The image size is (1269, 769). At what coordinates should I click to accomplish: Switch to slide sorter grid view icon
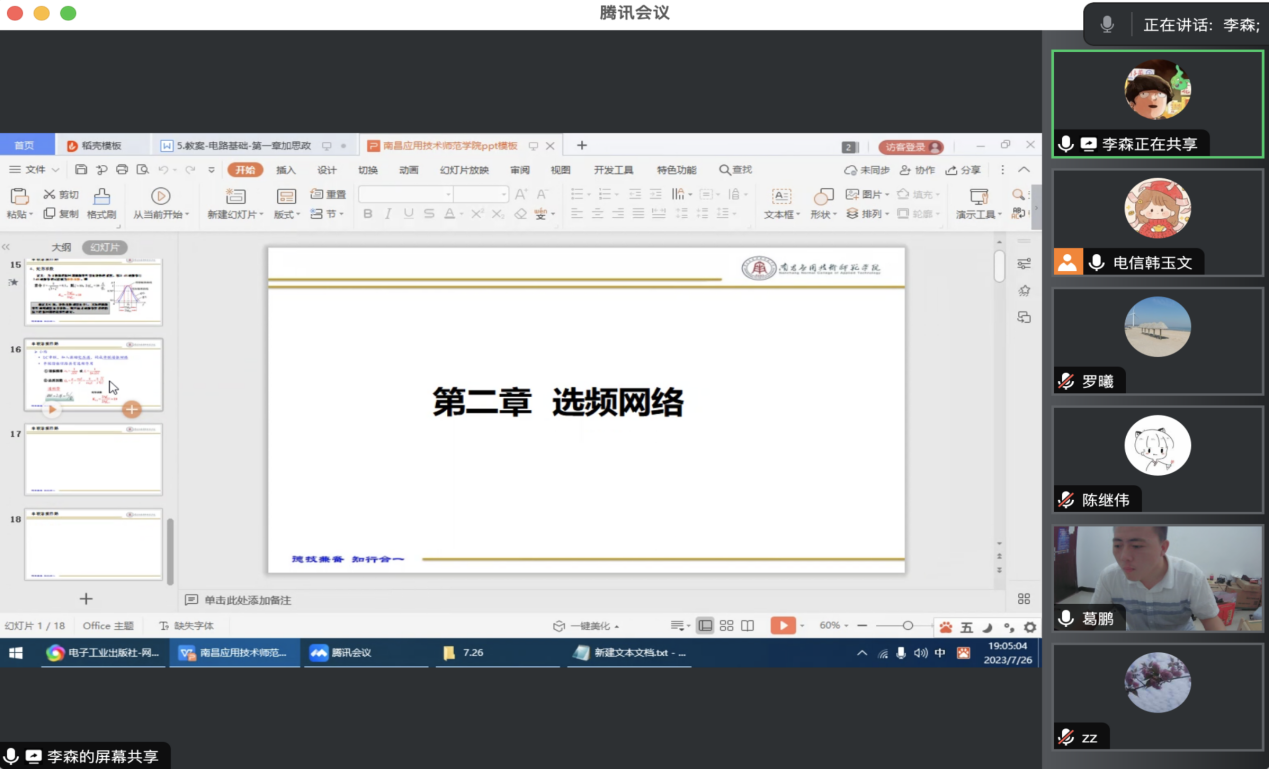(727, 625)
